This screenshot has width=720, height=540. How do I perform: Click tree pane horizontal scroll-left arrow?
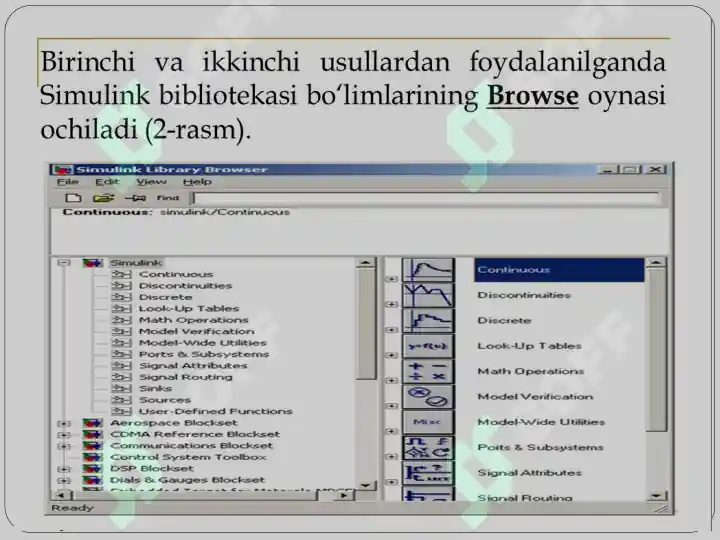click(x=62, y=495)
